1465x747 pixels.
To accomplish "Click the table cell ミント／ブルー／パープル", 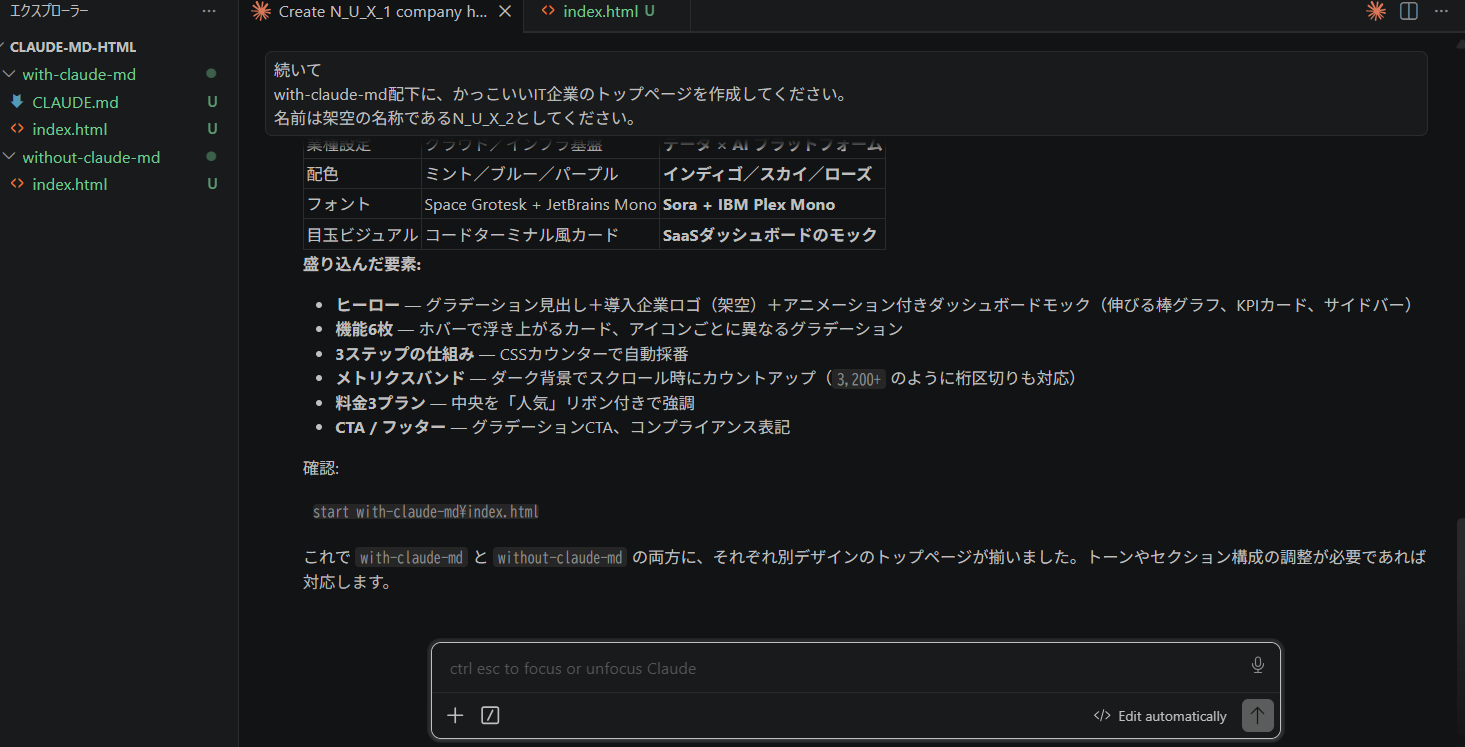I will point(540,174).
